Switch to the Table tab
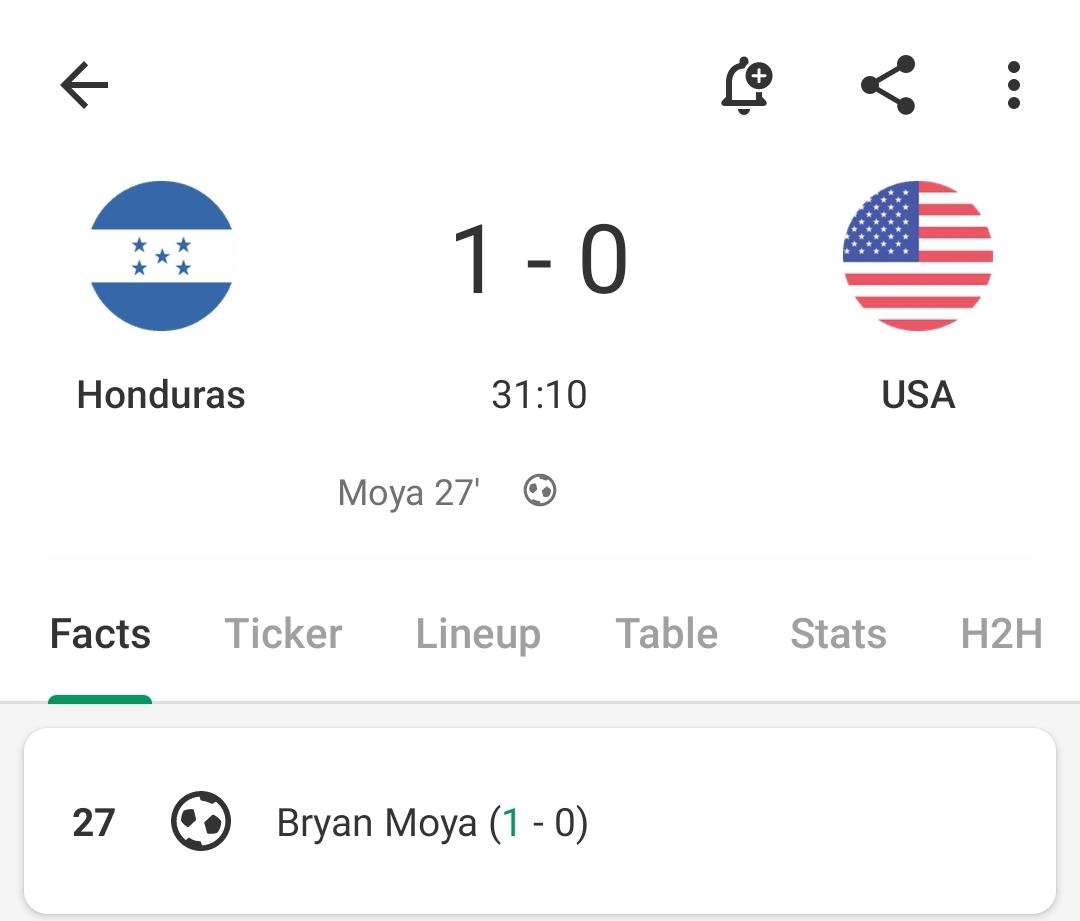This screenshot has height=921, width=1080. (666, 634)
